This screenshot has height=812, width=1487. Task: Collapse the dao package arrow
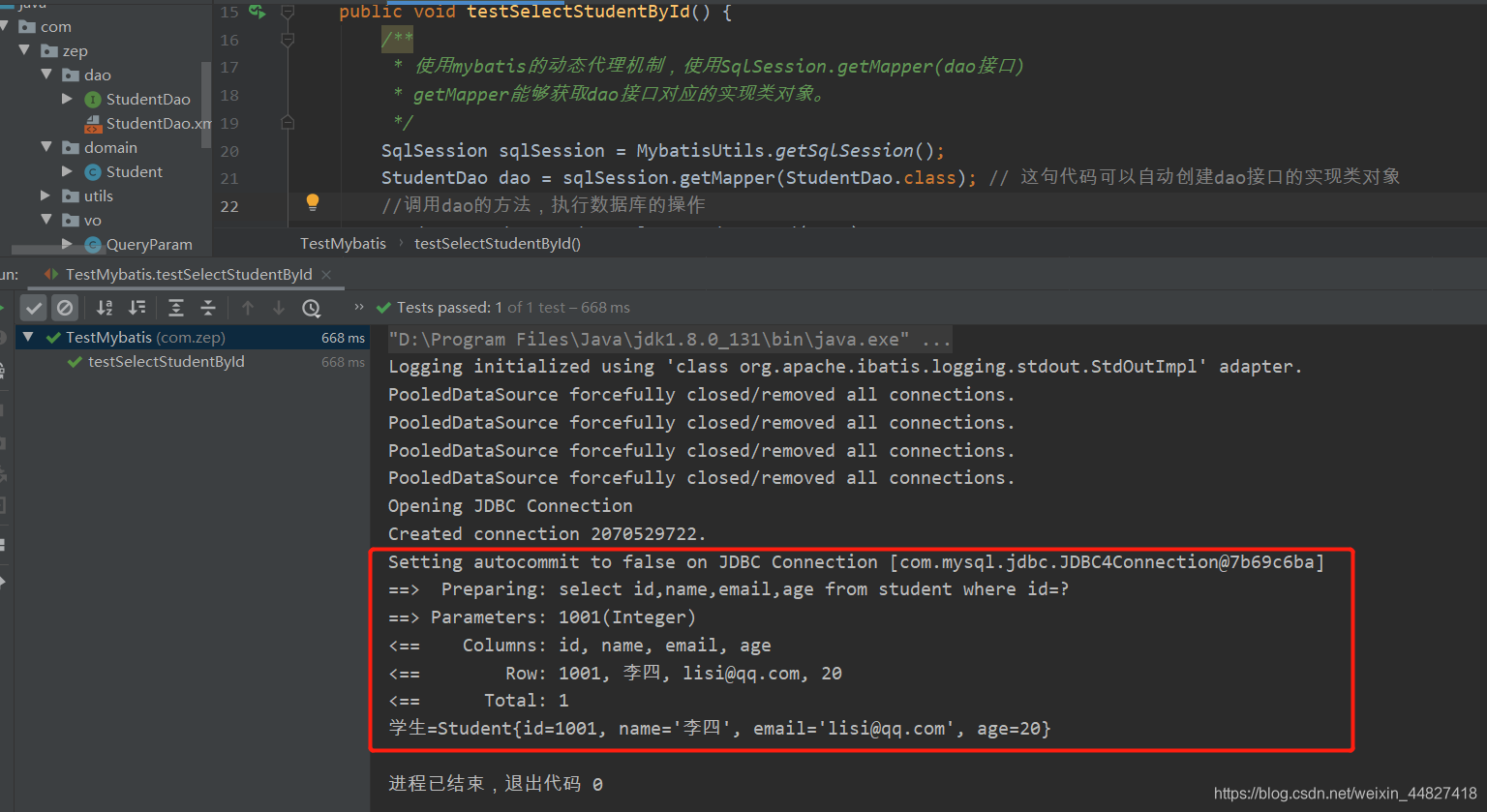tap(46, 75)
